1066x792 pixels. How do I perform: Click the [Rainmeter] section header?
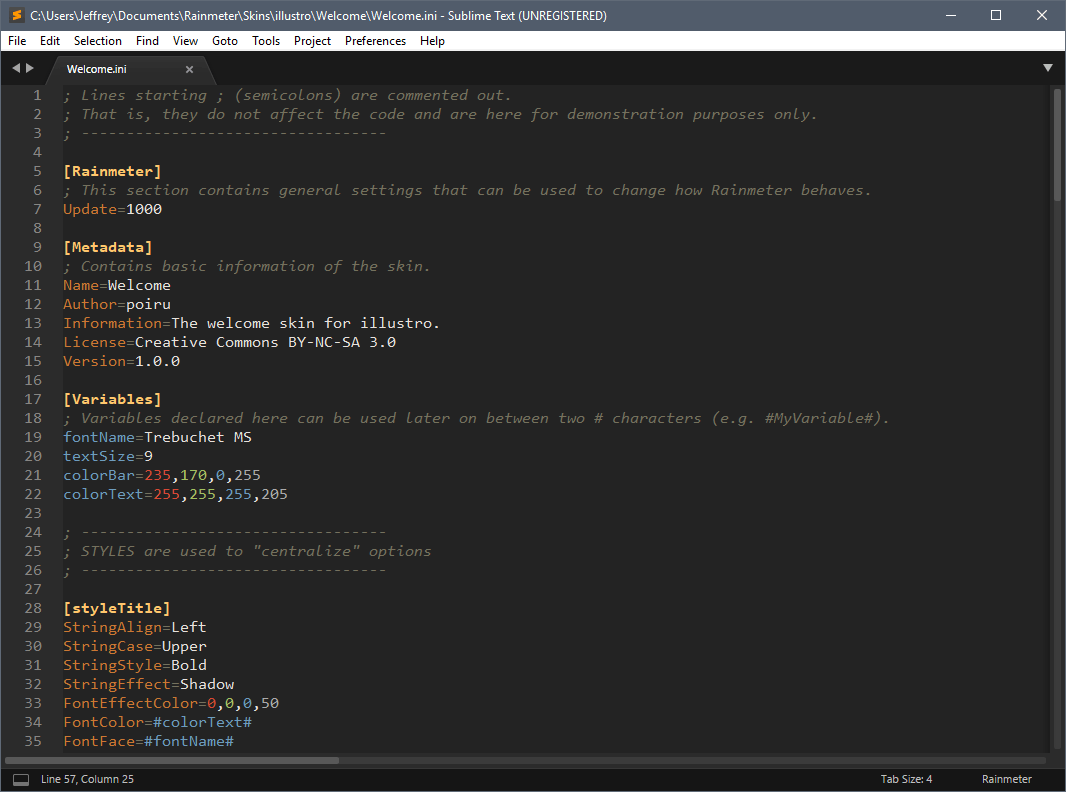112,171
